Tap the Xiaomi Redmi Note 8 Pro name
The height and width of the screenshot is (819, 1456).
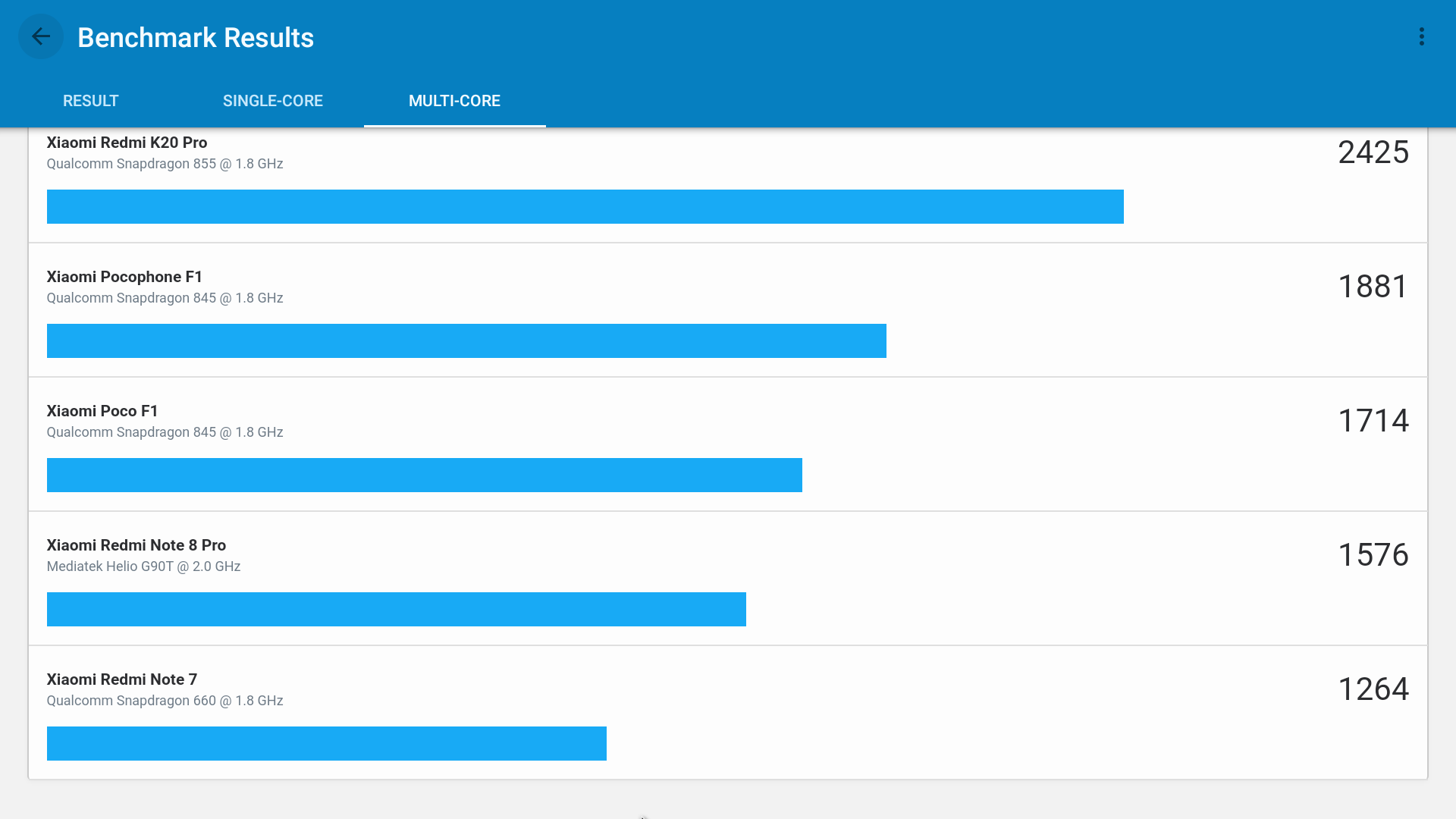point(136,545)
